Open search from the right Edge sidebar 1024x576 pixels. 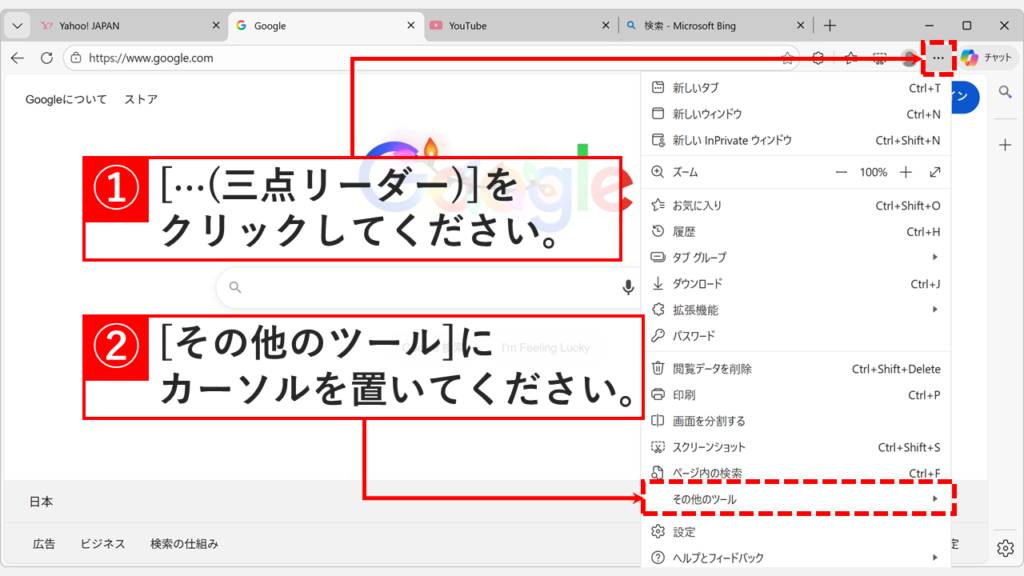(1005, 93)
